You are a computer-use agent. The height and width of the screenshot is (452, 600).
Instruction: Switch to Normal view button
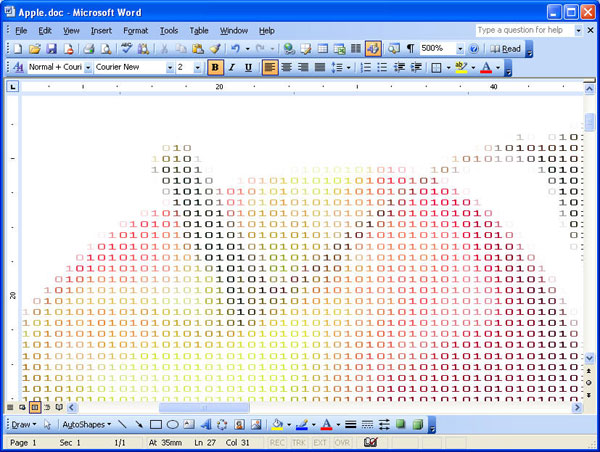pyautogui.click(x=10, y=407)
